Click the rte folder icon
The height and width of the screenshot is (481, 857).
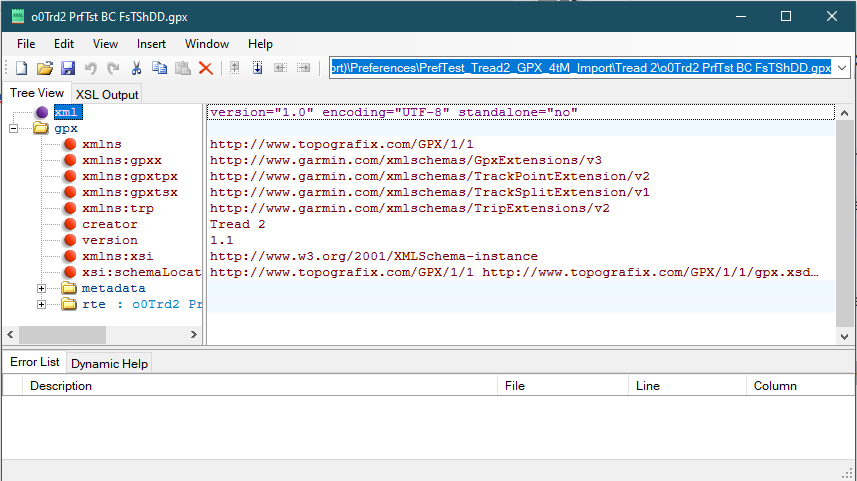[x=69, y=304]
